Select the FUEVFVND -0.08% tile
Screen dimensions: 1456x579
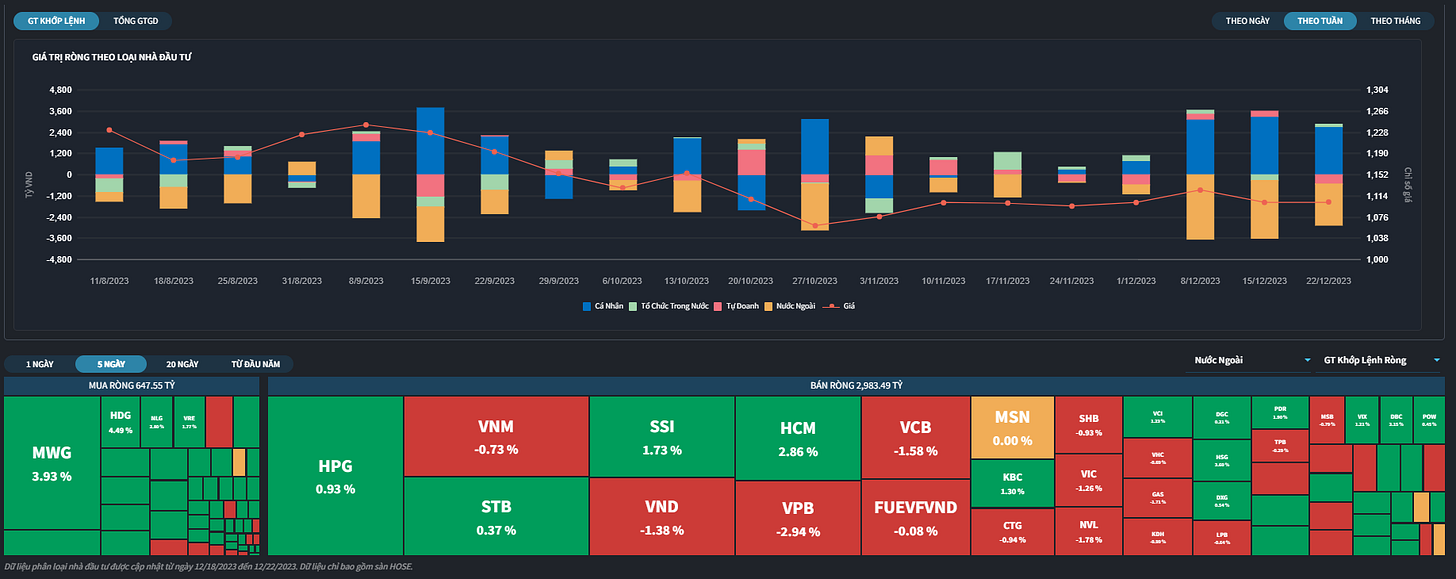tap(915, 518)
